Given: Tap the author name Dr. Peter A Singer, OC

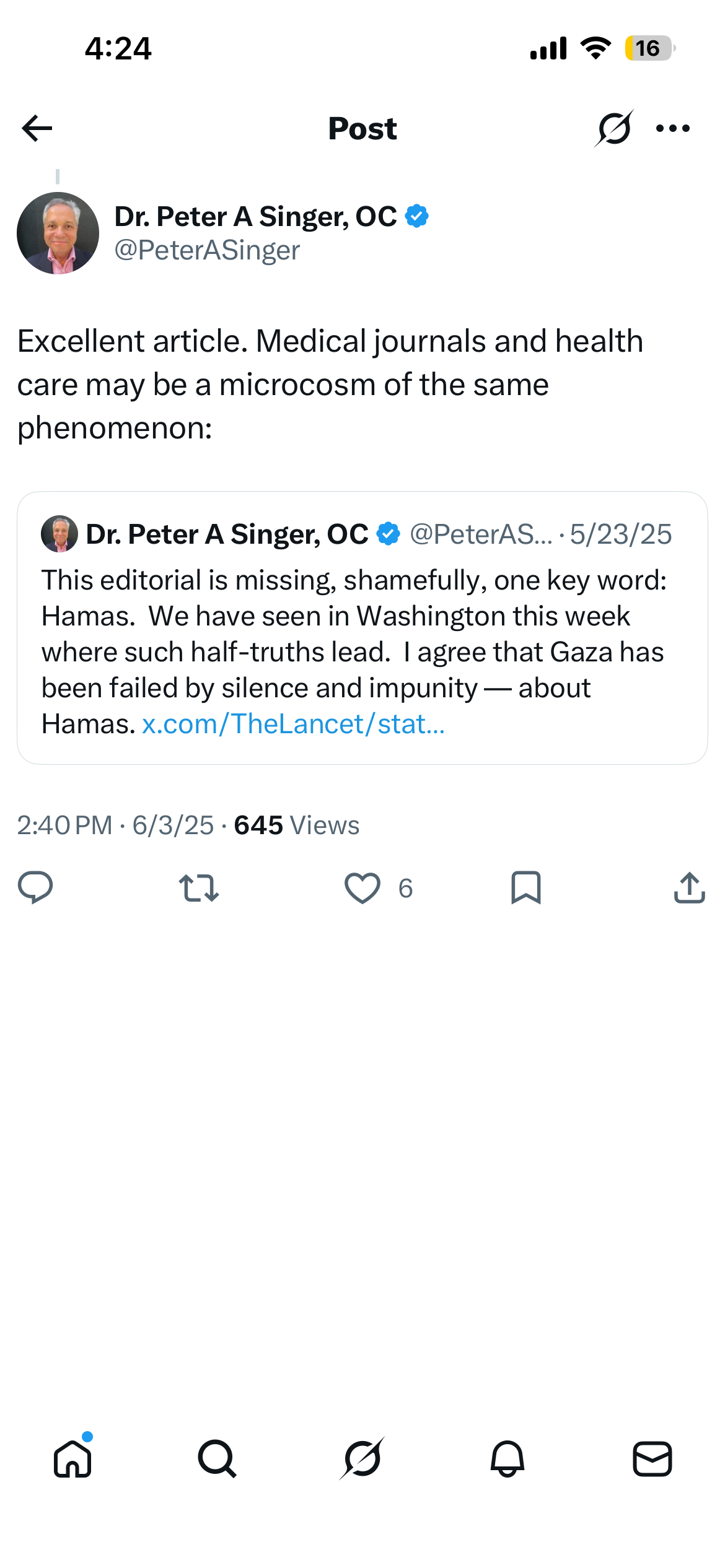Looking at the screenshot, I should tap(255, 217).
